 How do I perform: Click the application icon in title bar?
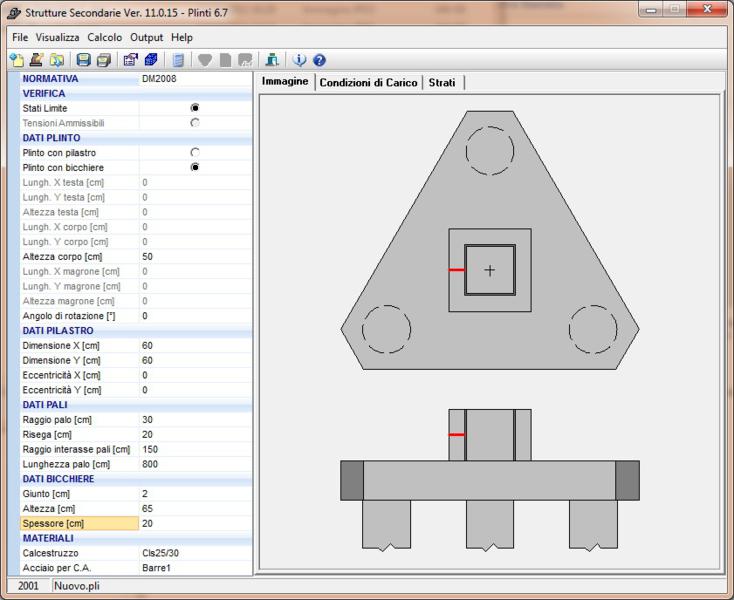point(14,13)
